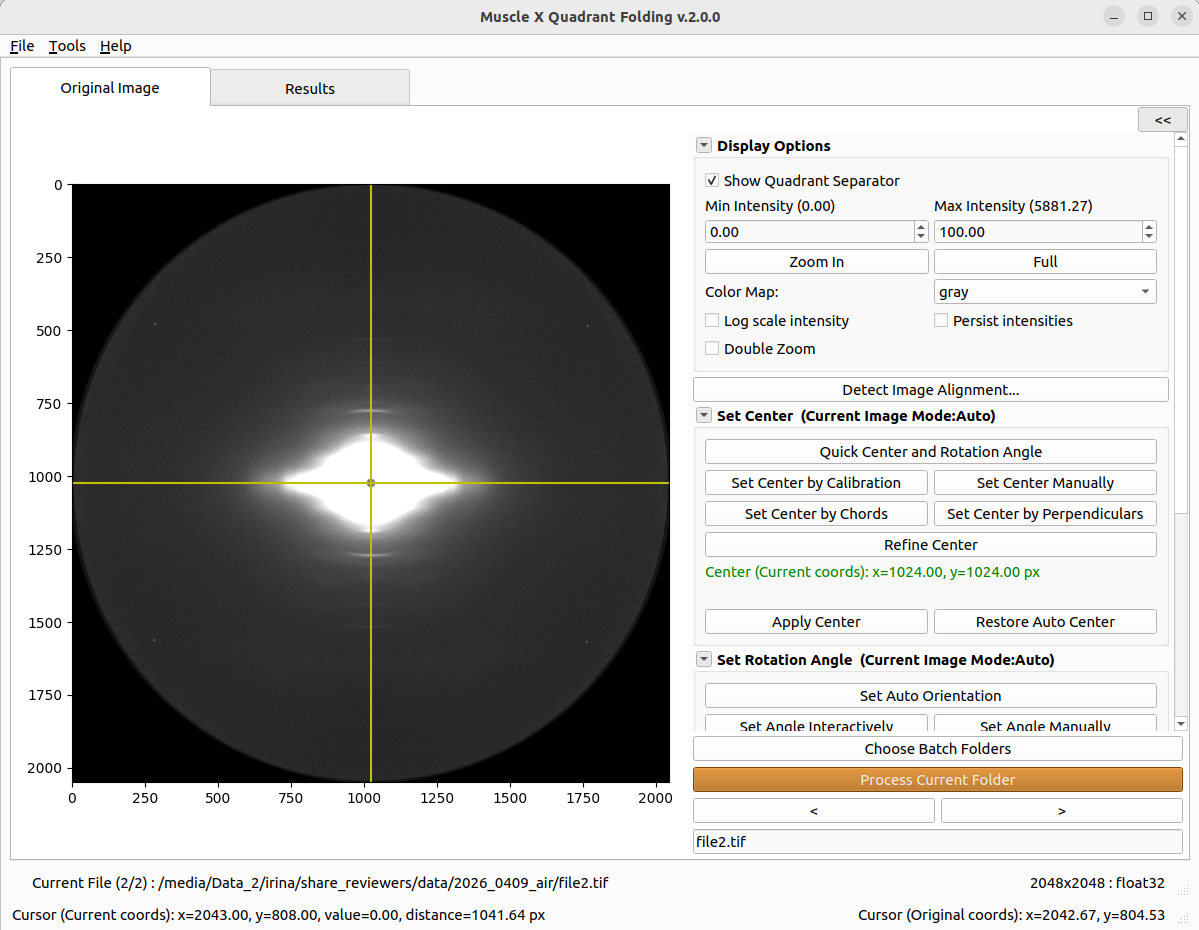1199x930 pixels.
Task: Open the Color Map gray dropdown
Action: point(1045,291)
